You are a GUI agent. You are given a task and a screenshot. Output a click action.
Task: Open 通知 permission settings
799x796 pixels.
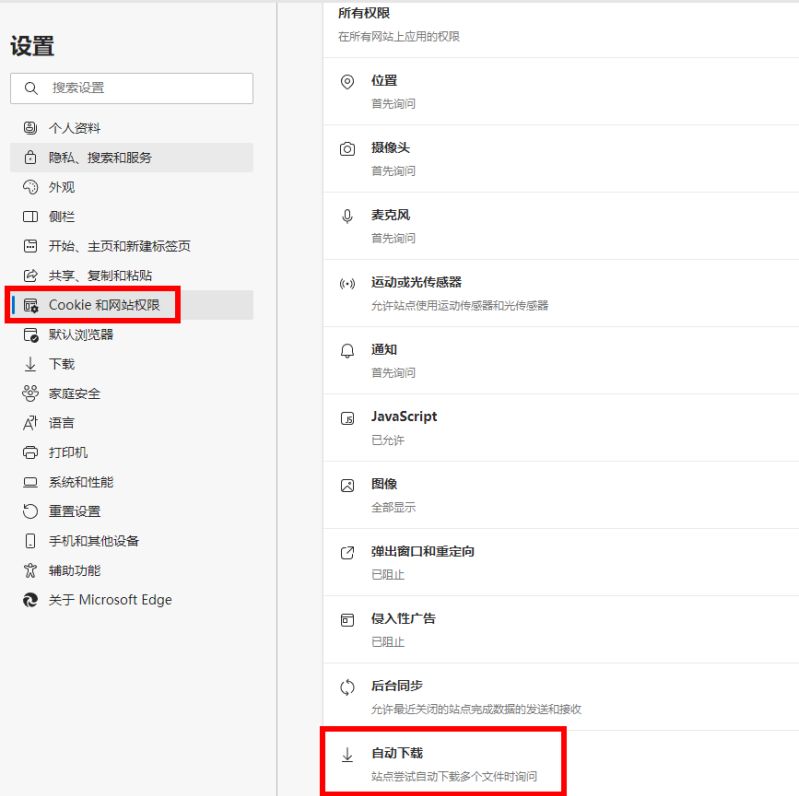pos(561,361)
